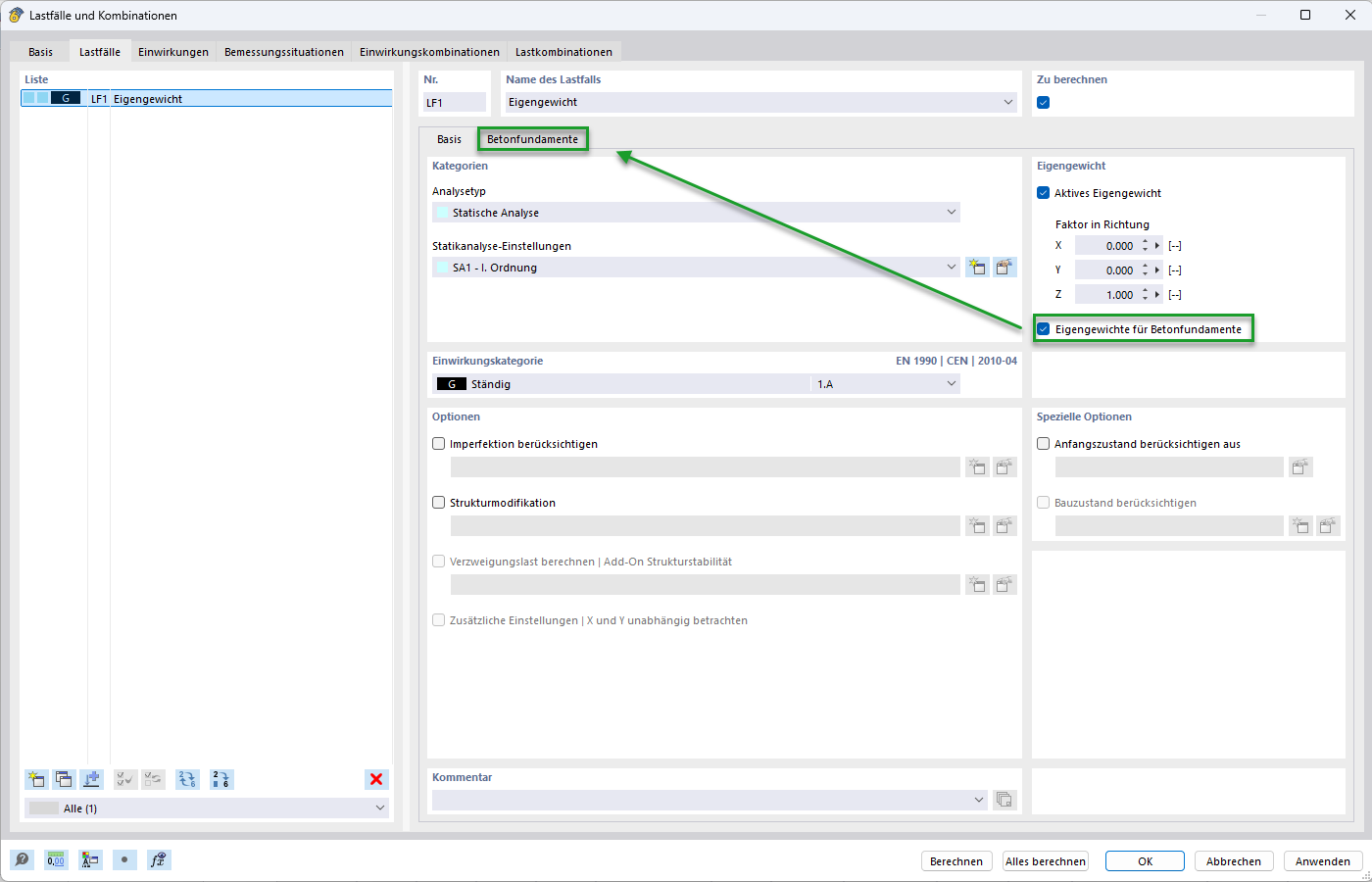
Task: Open Einwirkungskategorie Ständig dropdown
Action: [696, 384]
